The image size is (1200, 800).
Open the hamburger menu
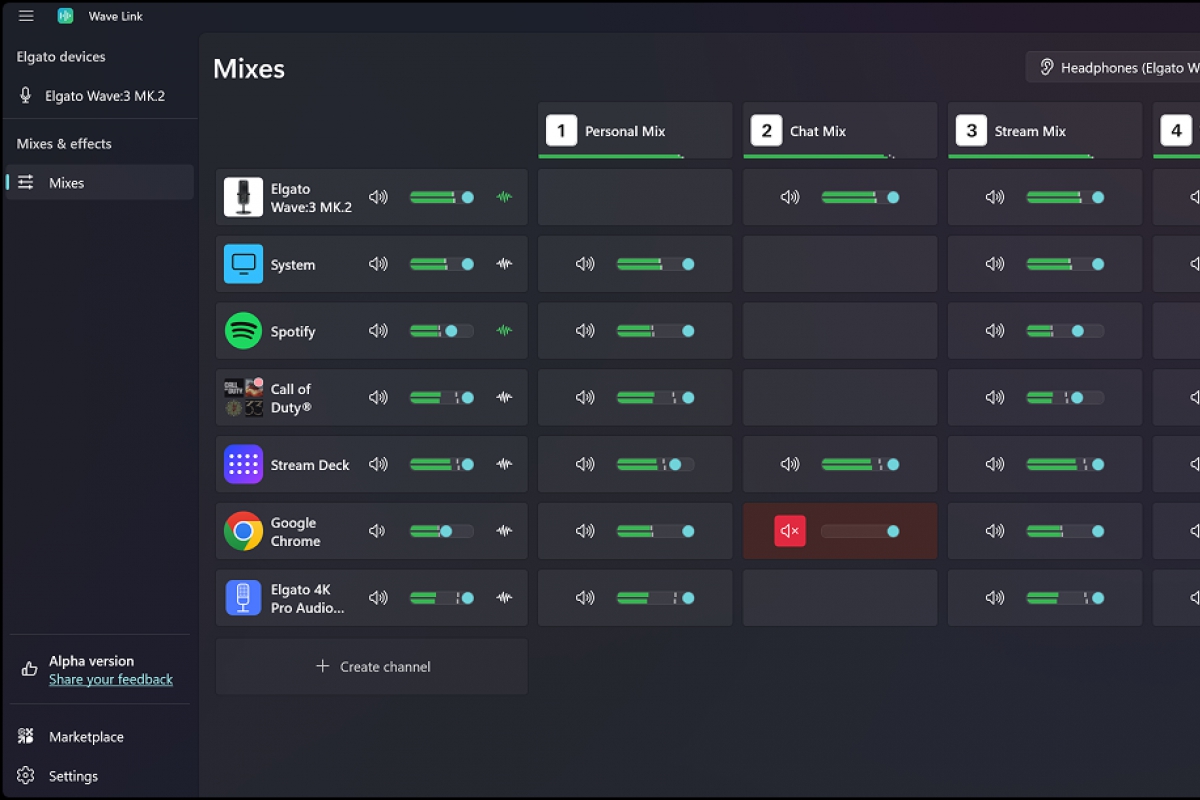26,15
